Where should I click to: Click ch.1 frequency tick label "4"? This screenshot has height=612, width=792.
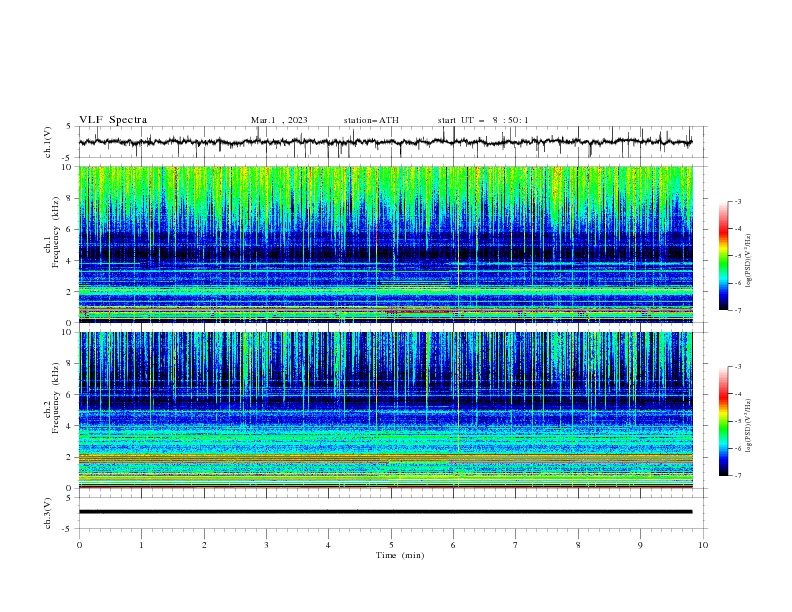[71, 261]
